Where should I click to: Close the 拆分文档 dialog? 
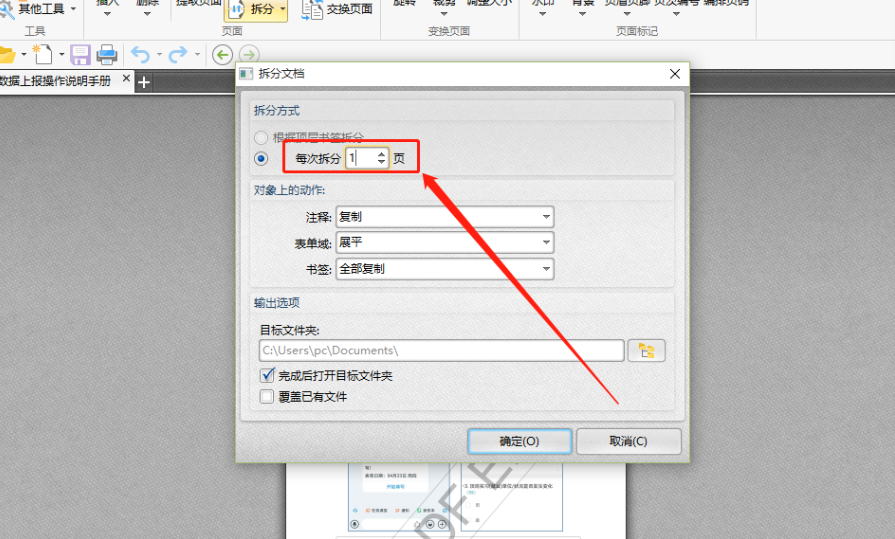click(x=675, y=74)
